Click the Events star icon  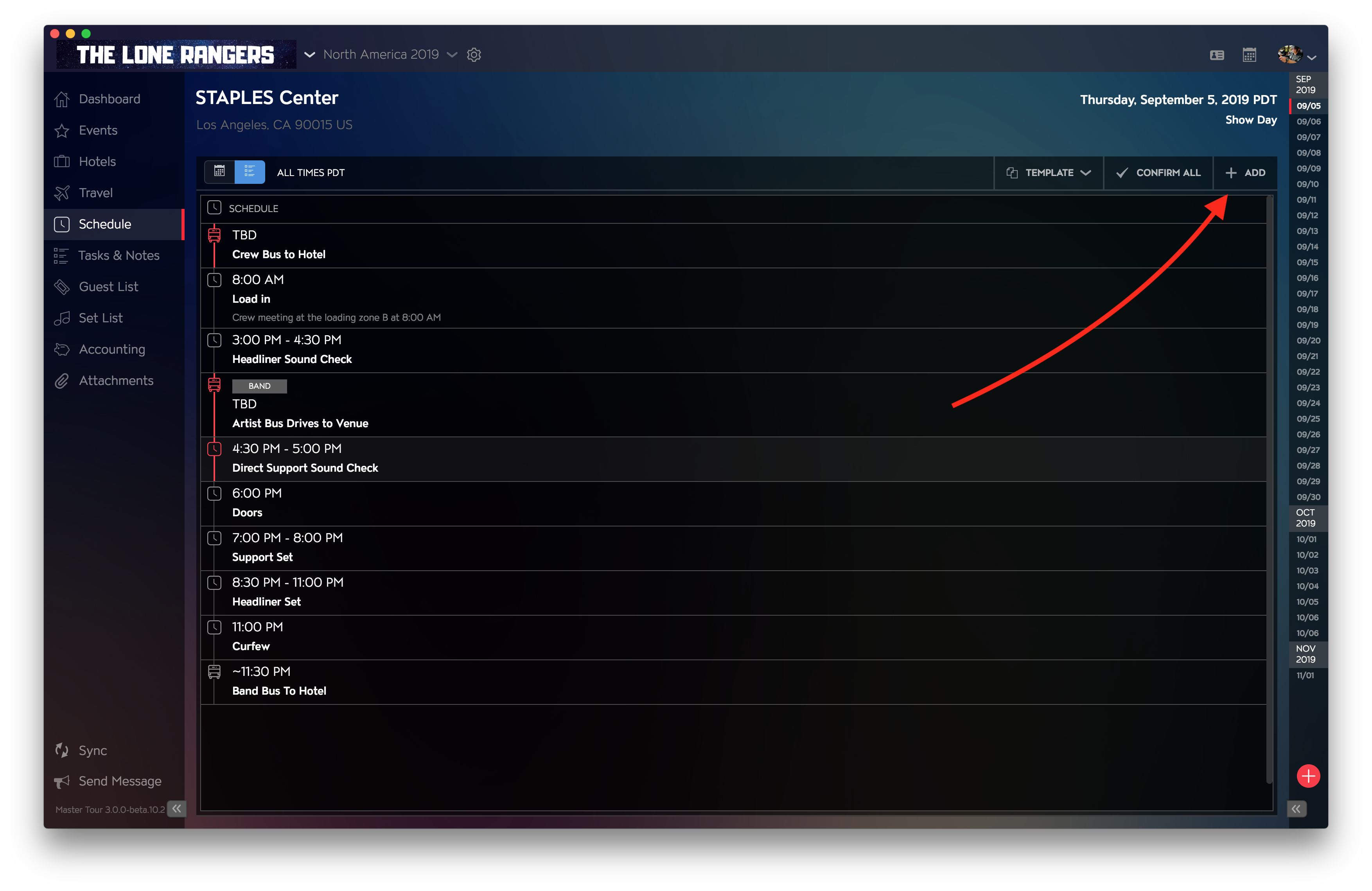[x=62, y=131]
